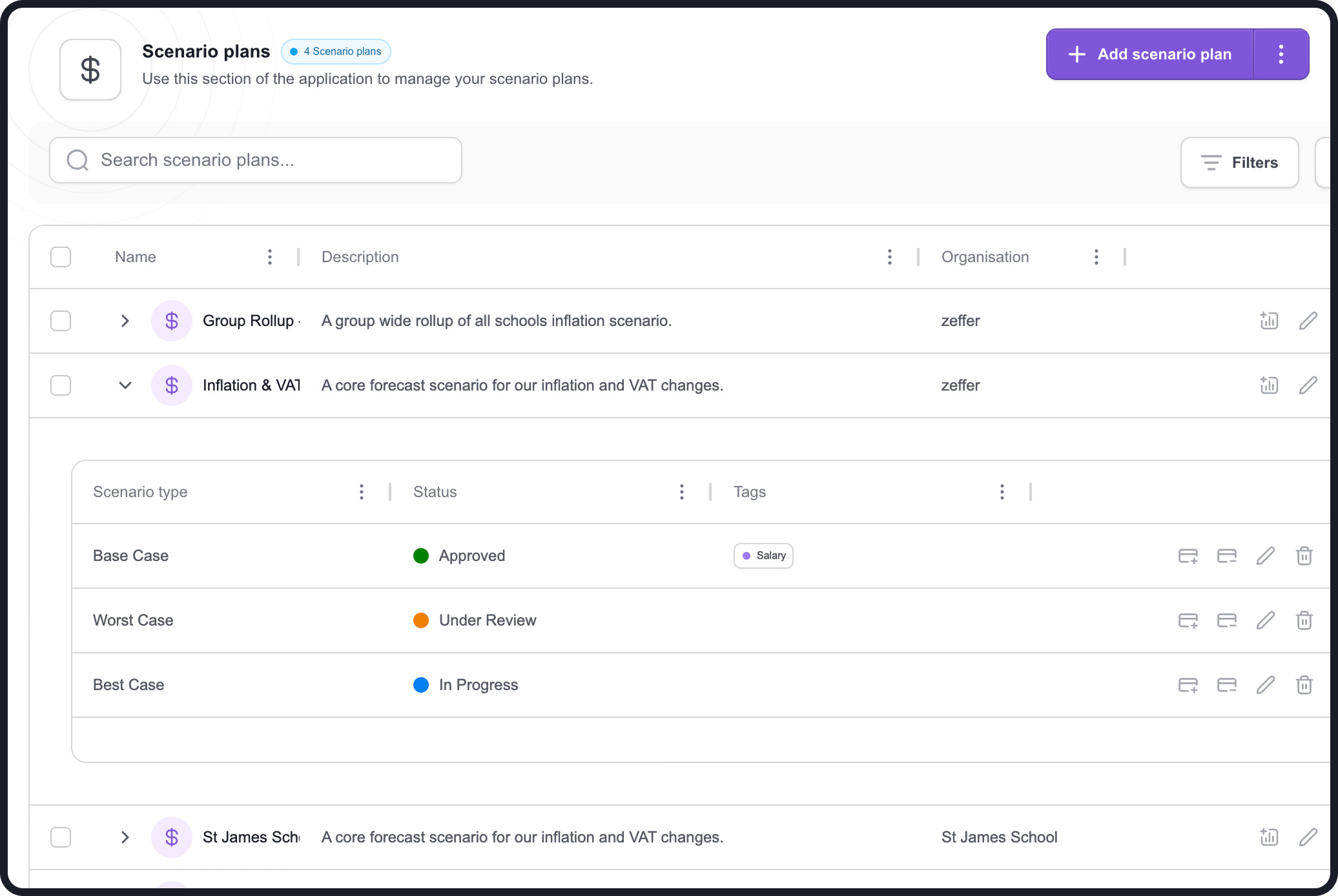1338x896 pixels.
Task: Edit the Best Case scenario
Action: [x=1266, y=685]
